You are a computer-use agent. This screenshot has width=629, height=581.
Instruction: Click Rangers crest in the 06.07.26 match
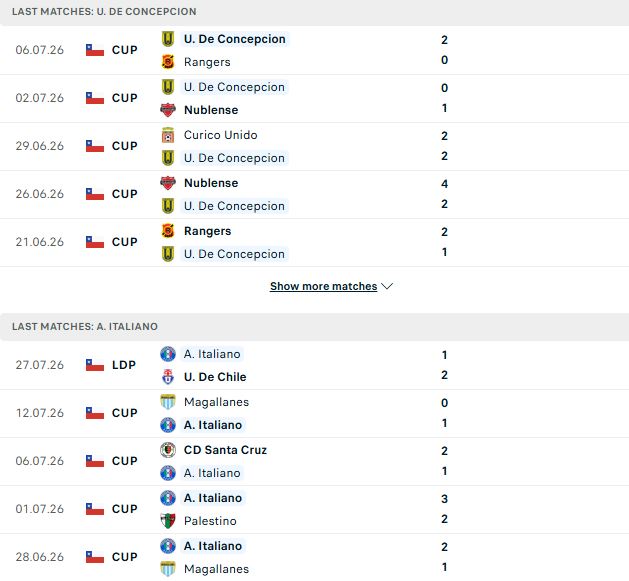[168, 62]
